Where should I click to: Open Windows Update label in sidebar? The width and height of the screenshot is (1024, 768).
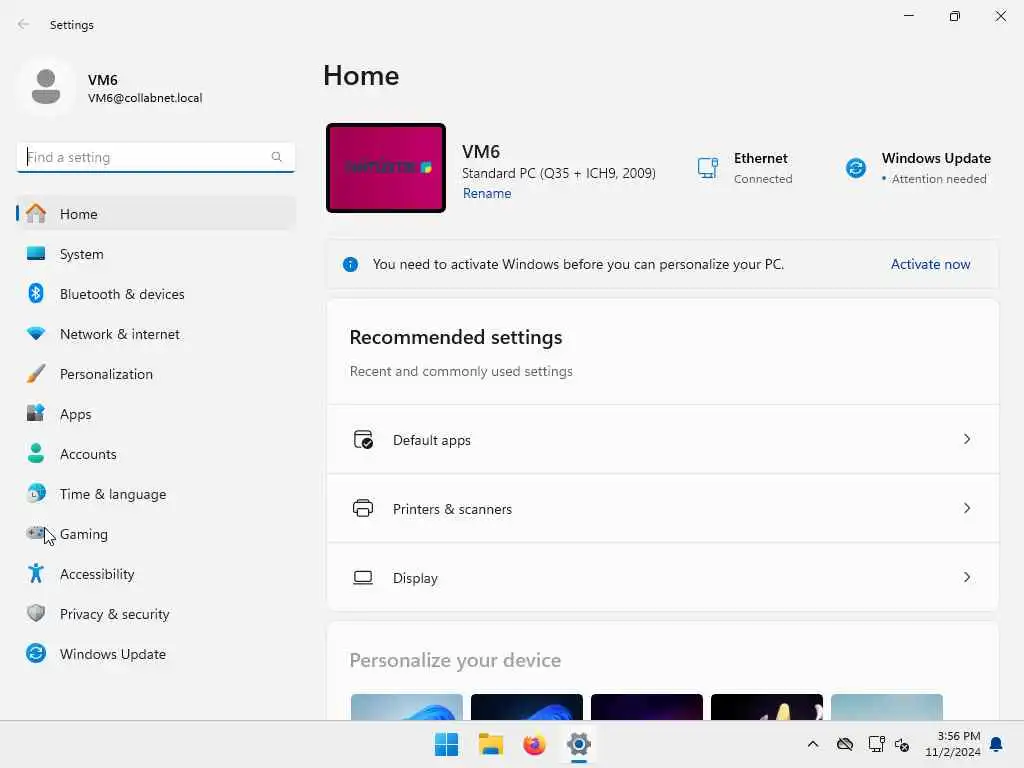(x=113, y=654)
